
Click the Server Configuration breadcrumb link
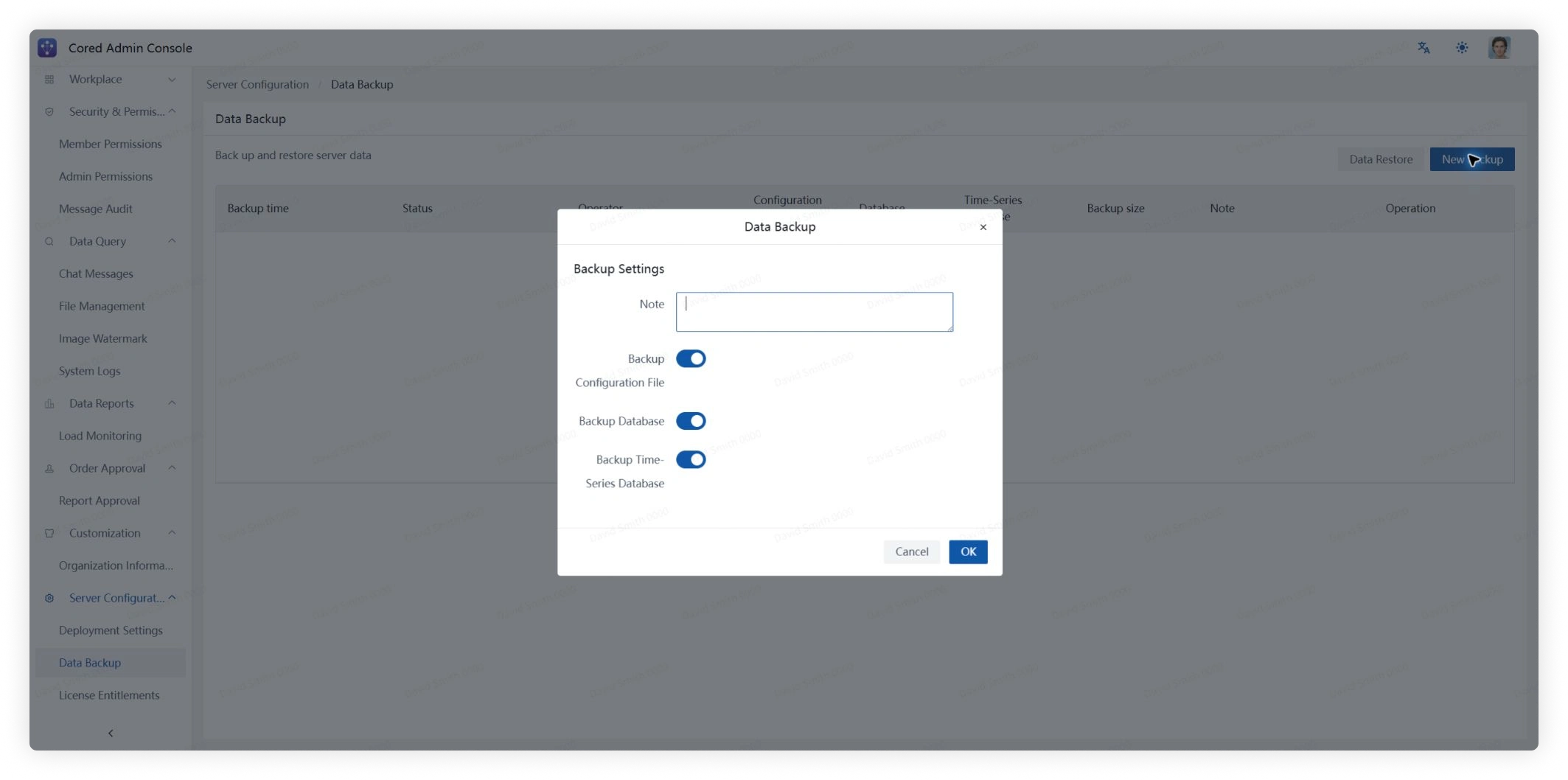pos(257,85)
